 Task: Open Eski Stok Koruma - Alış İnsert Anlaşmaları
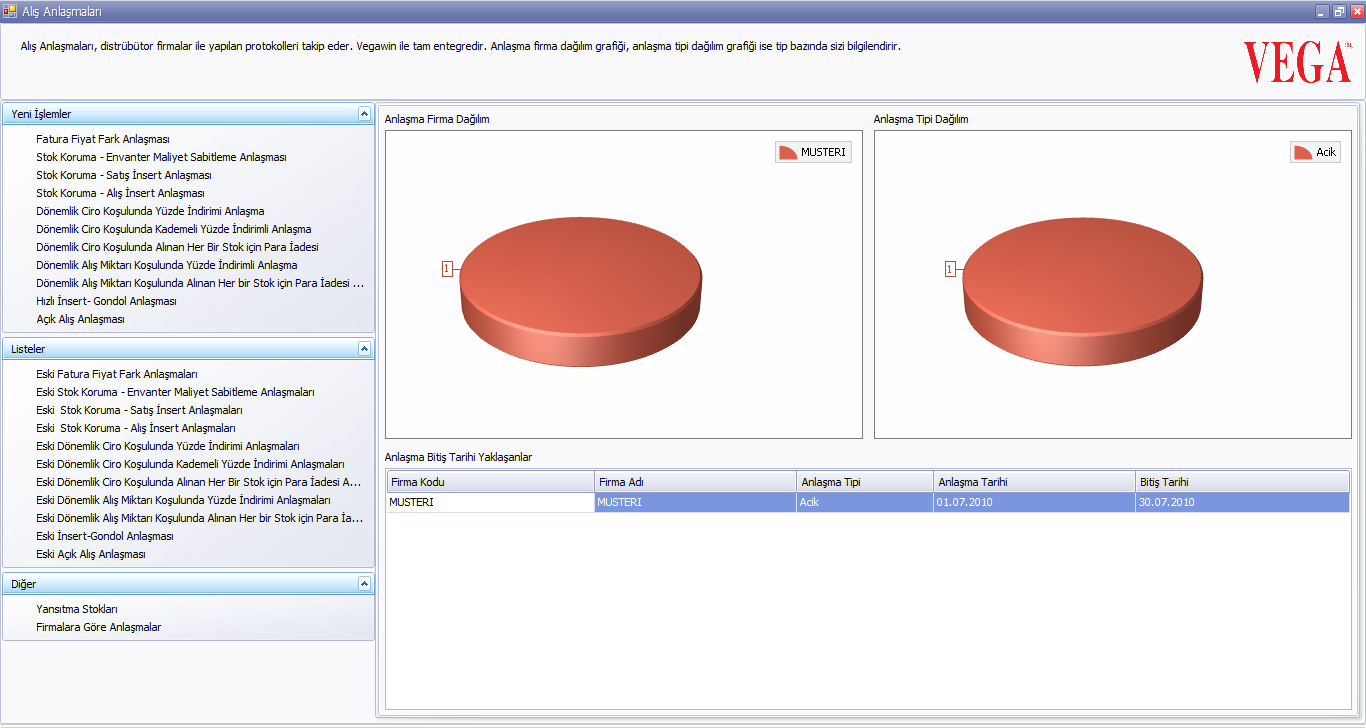pyautogui.click(x=136, y=428)
